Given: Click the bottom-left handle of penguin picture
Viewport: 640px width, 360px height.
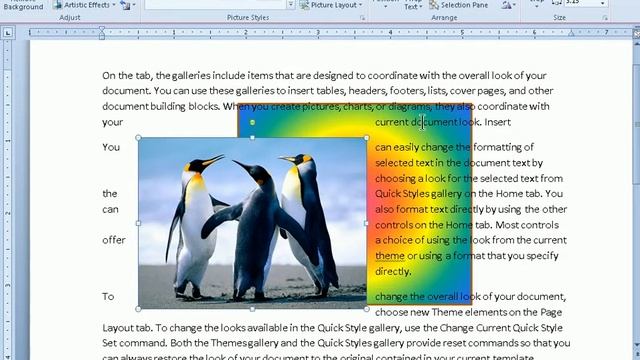Looking at the screenshot, I should (138, 309).
